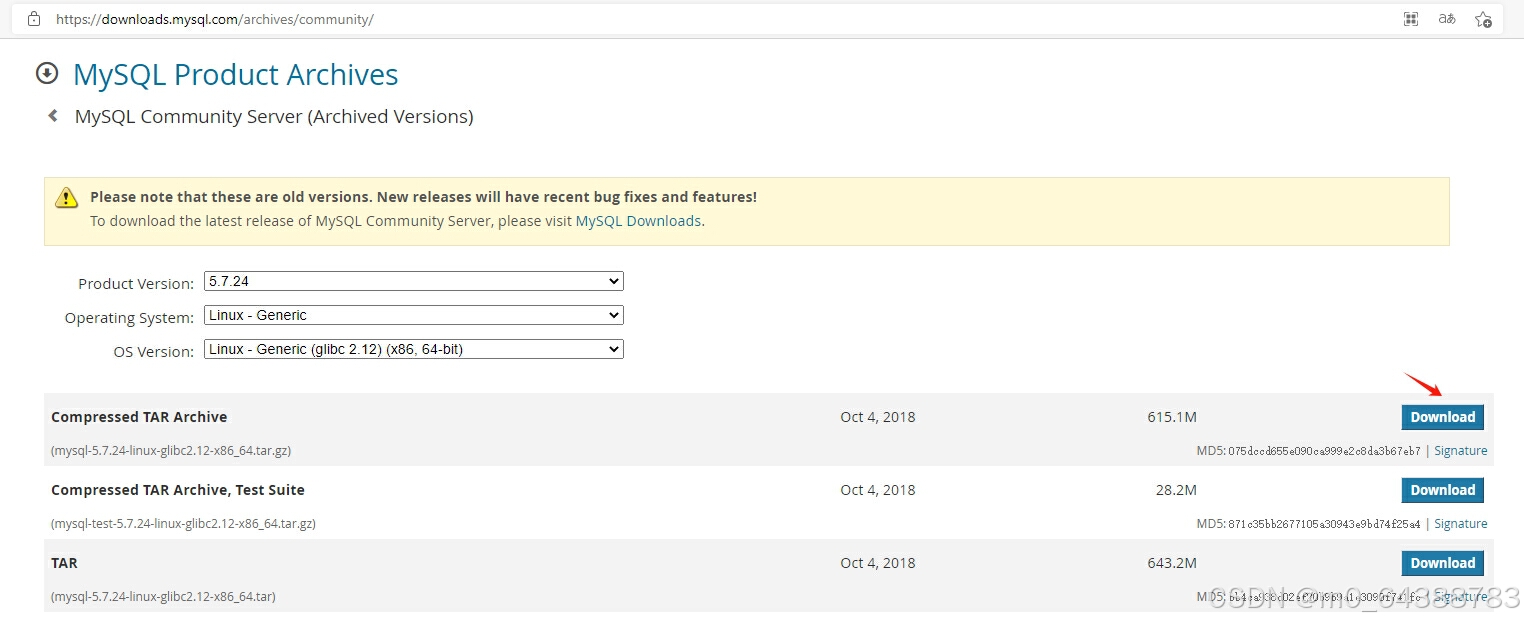Click the download circle icon beside MySQL Product Archives
Screen dimensions: 1524x624
[46, 73]
